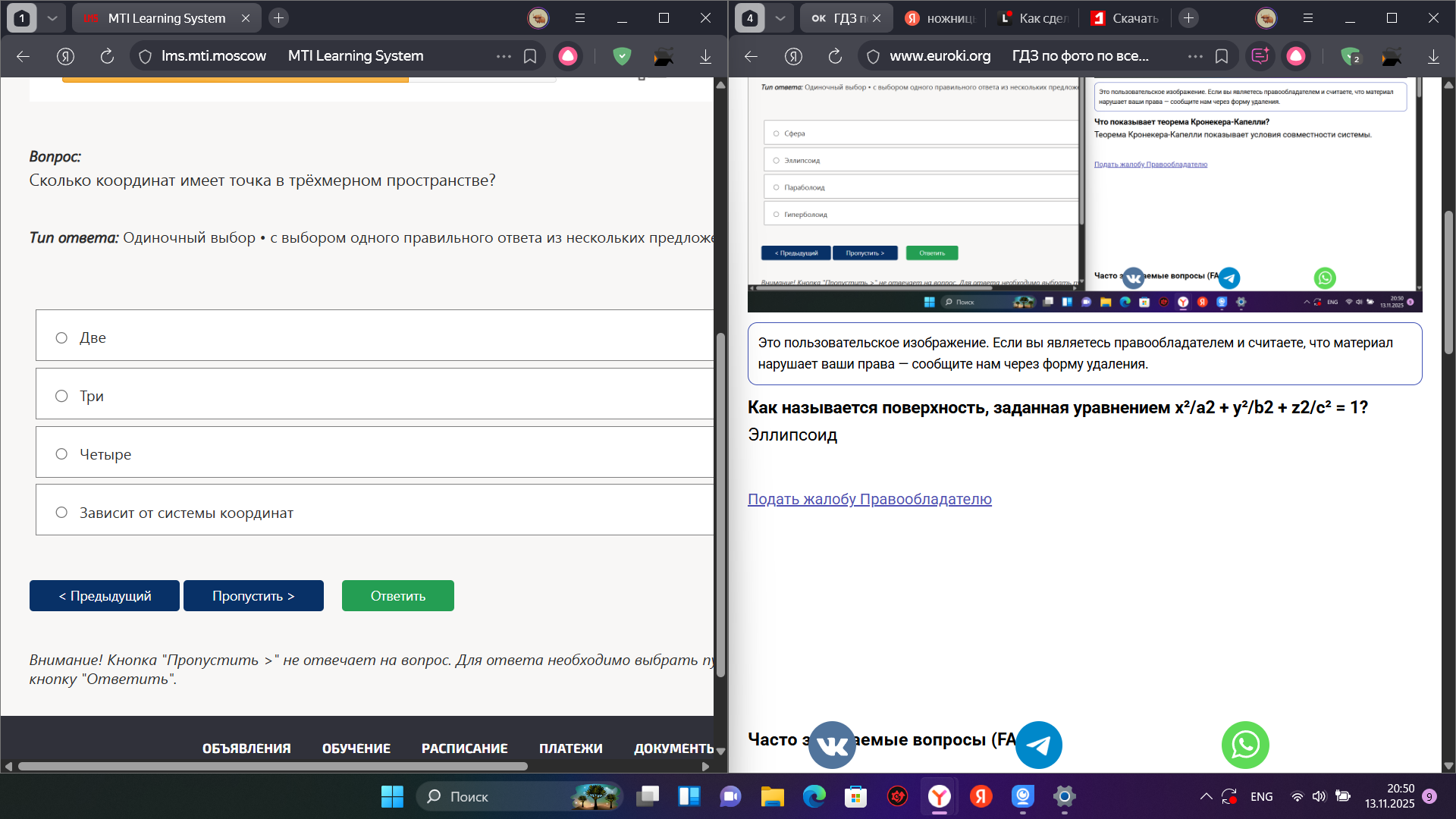The width and height of the screenshot is (1456, 819).
Task: Open downloads icon in right browser toolbar
Action: point(1433,56)
